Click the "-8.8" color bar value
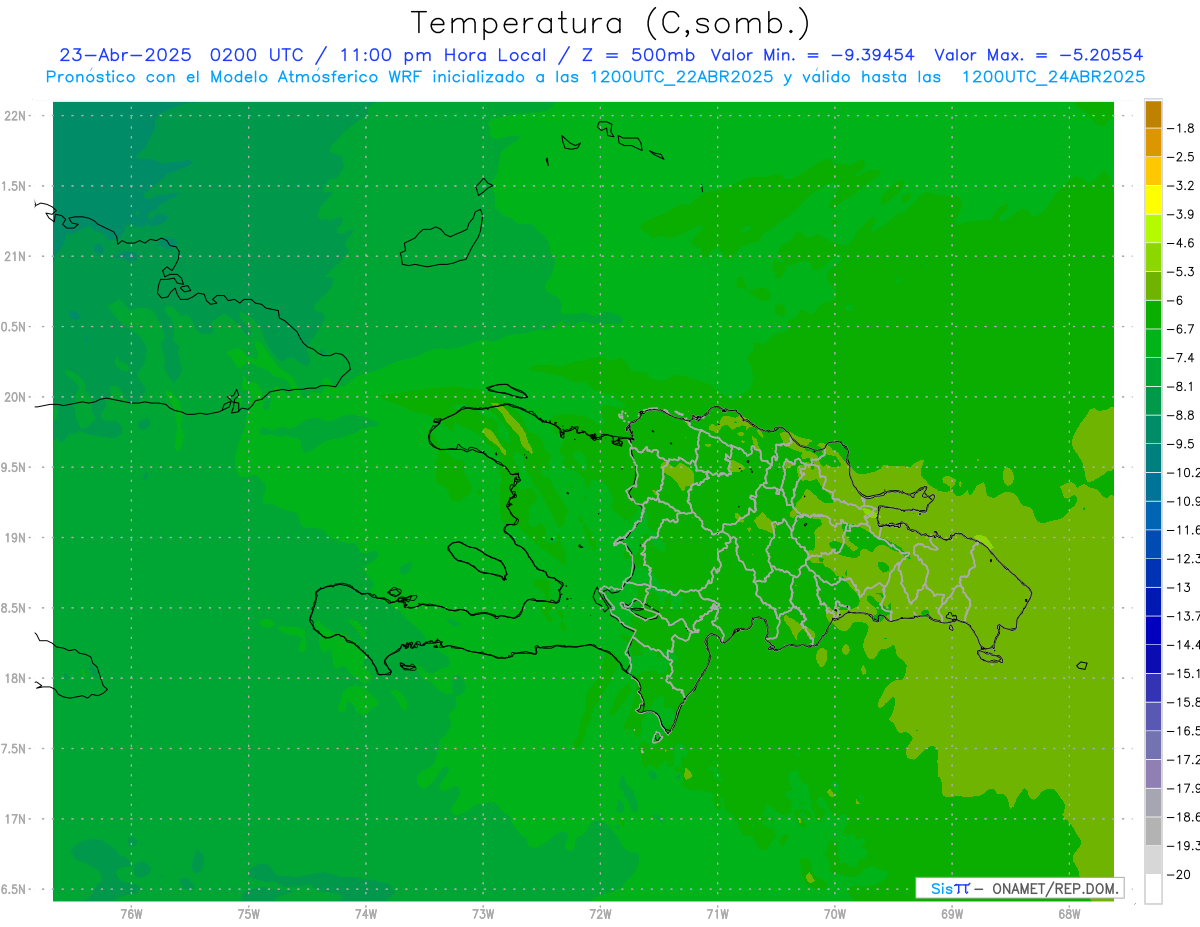Image resolution: width=1200 pixels, height=927 pixels. (1182, 415)
